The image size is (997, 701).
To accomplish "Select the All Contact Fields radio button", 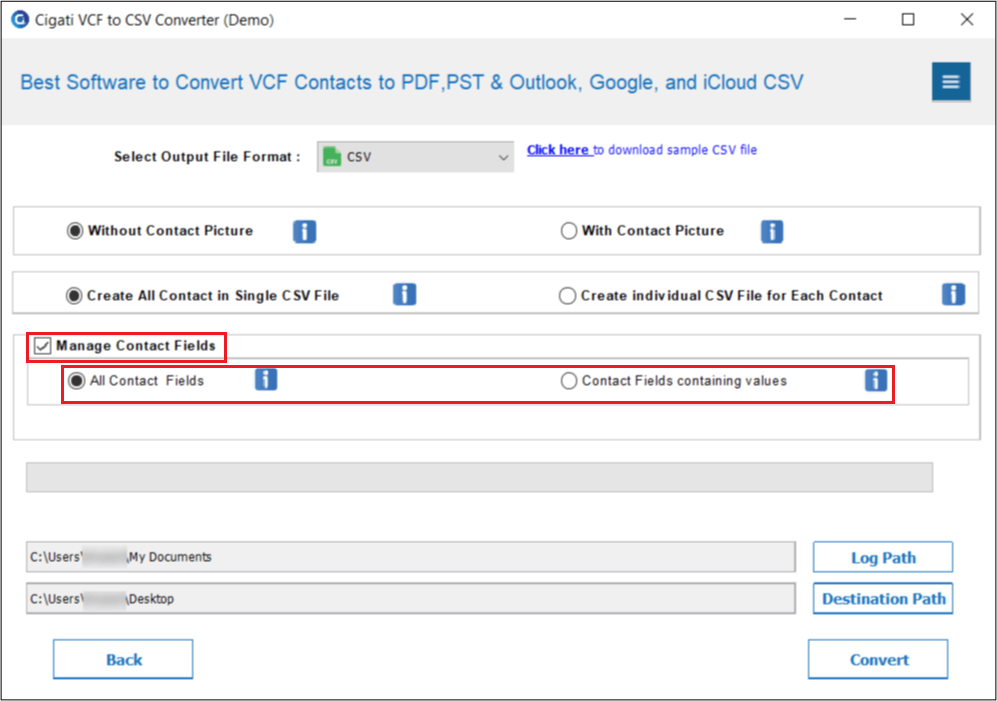I will click(76, 381).
